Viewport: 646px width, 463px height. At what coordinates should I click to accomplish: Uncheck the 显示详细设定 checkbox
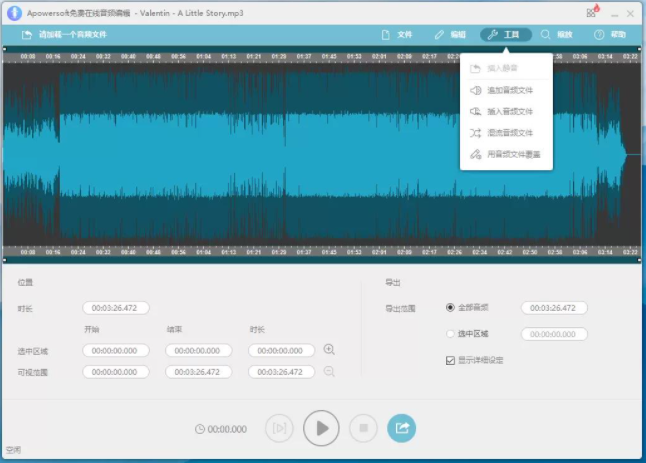(x=450, y=360)
